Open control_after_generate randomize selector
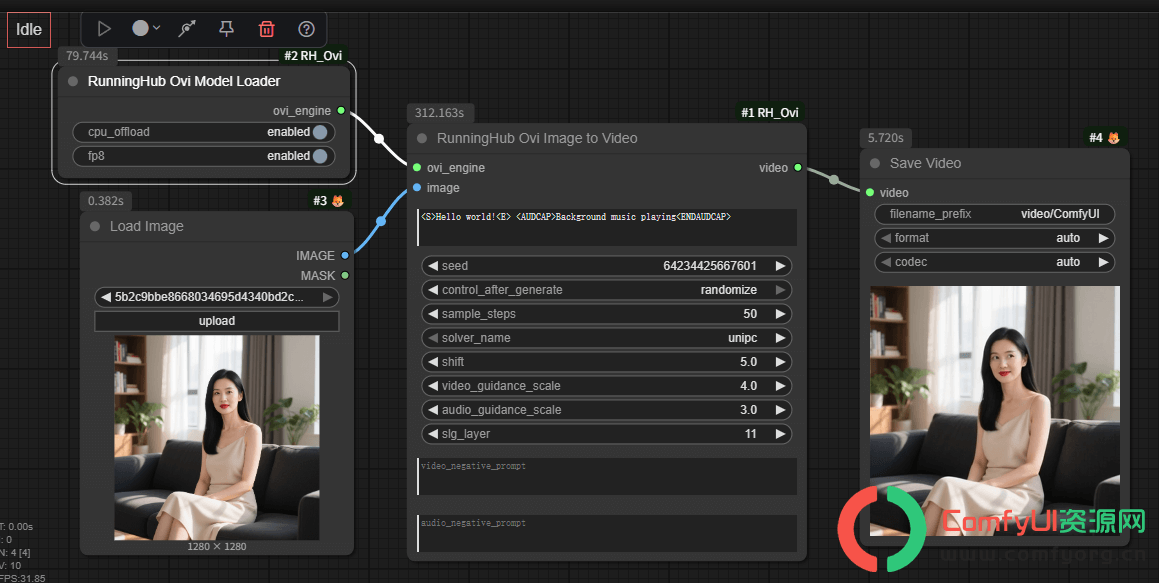Screen dimensions: 1159x583 [x=607, y=290]
